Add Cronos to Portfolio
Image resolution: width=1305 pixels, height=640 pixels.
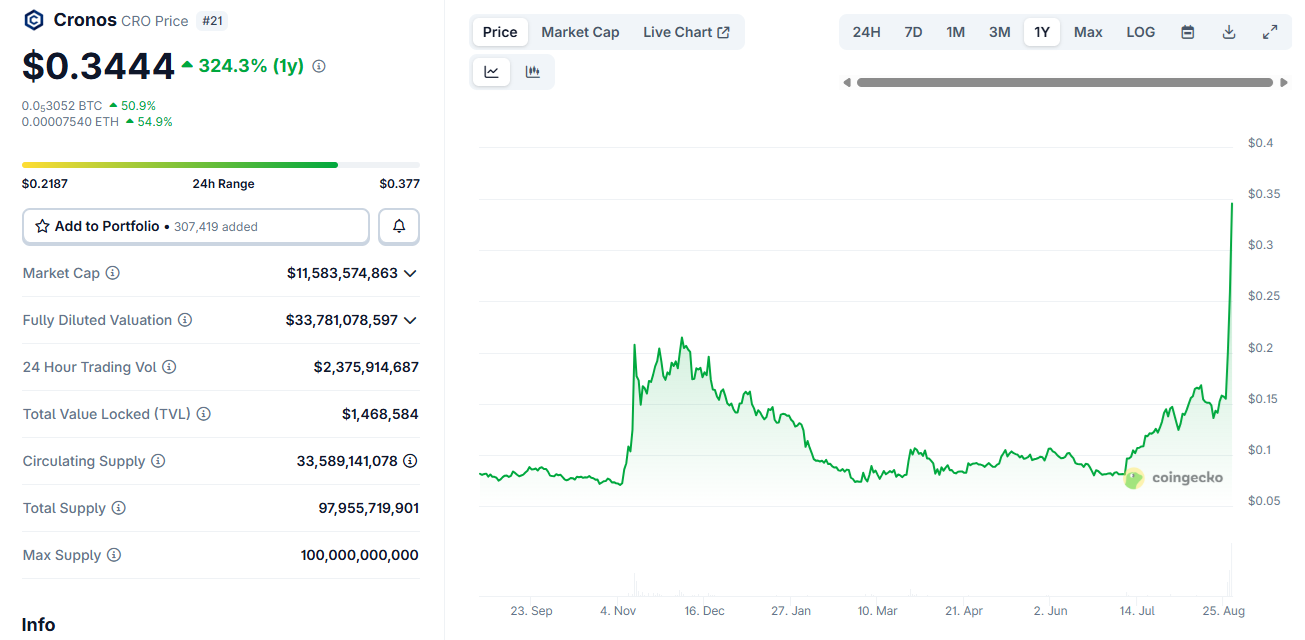[x=196, y=227]
